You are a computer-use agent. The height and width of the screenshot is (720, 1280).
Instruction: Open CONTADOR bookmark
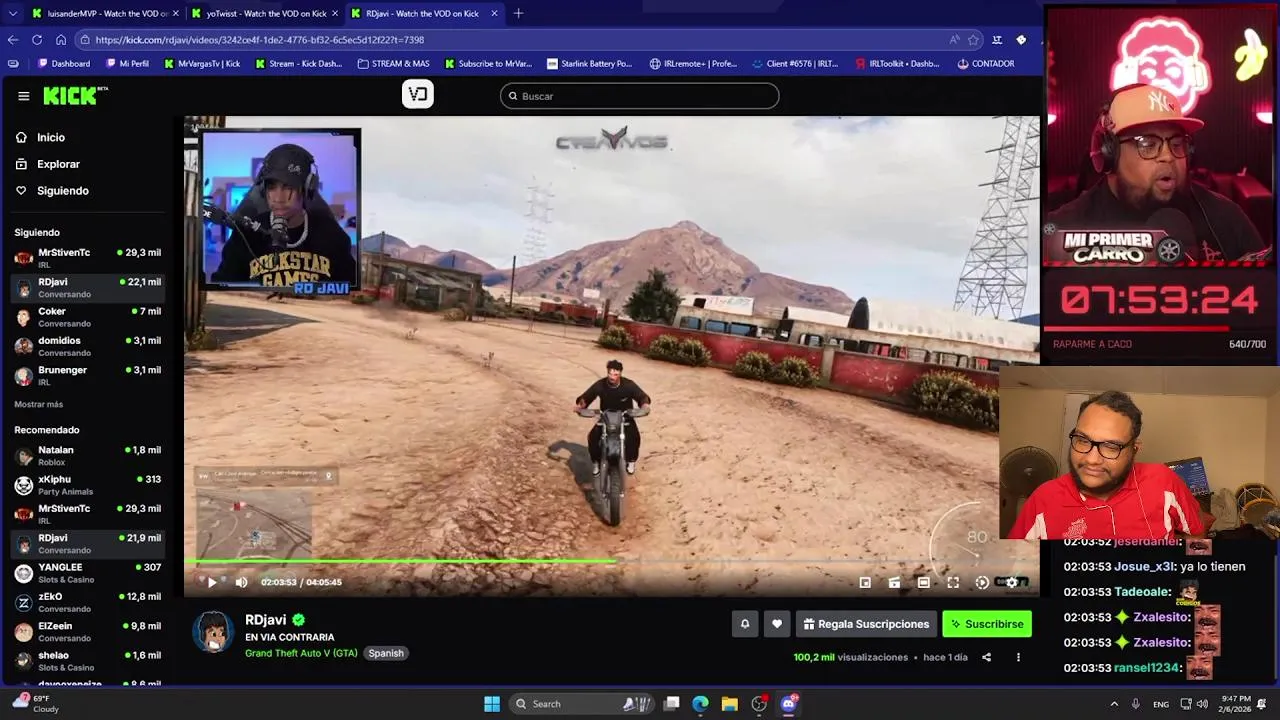coord(985,63)
